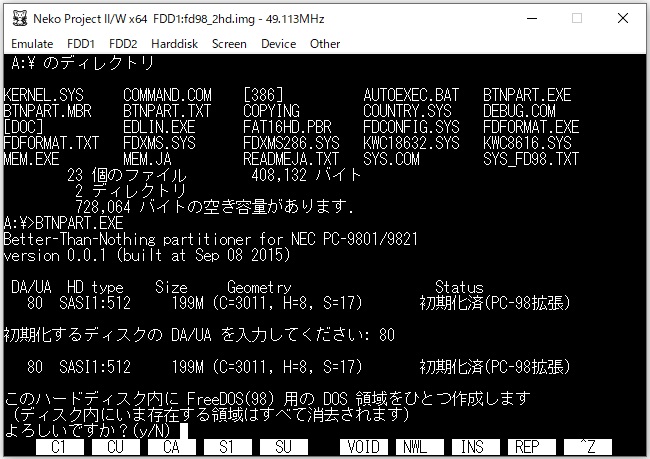
Task: Click the MEM.JA file name
Action: 148,159
